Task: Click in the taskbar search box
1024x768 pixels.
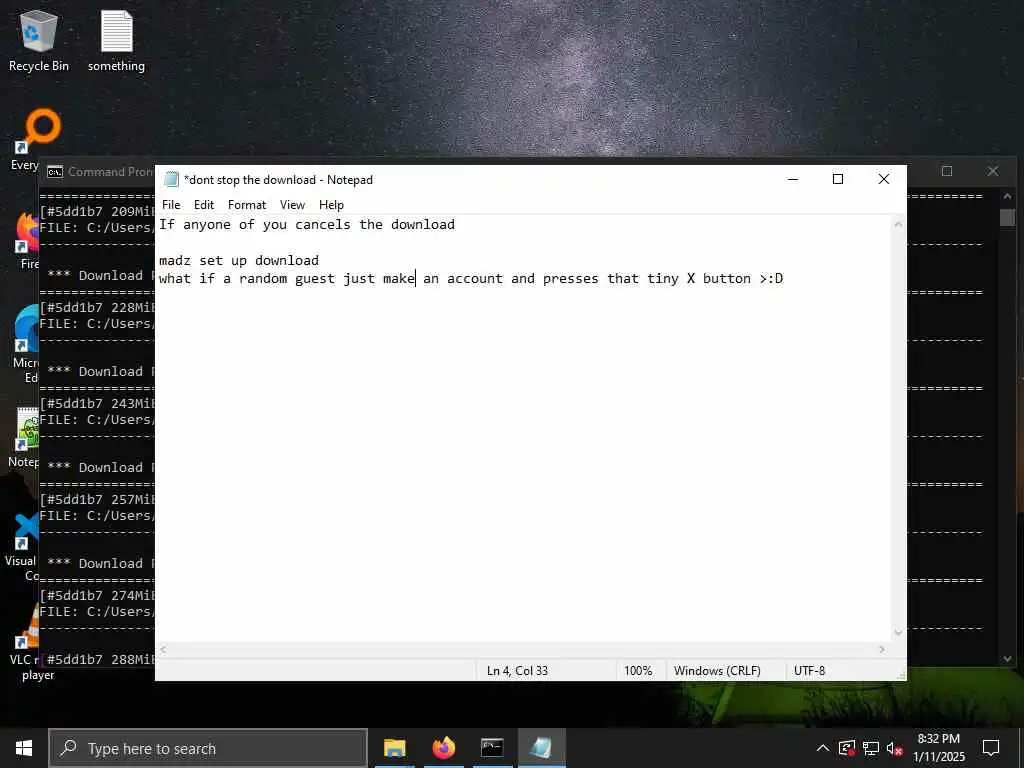Action: point(208,748)
